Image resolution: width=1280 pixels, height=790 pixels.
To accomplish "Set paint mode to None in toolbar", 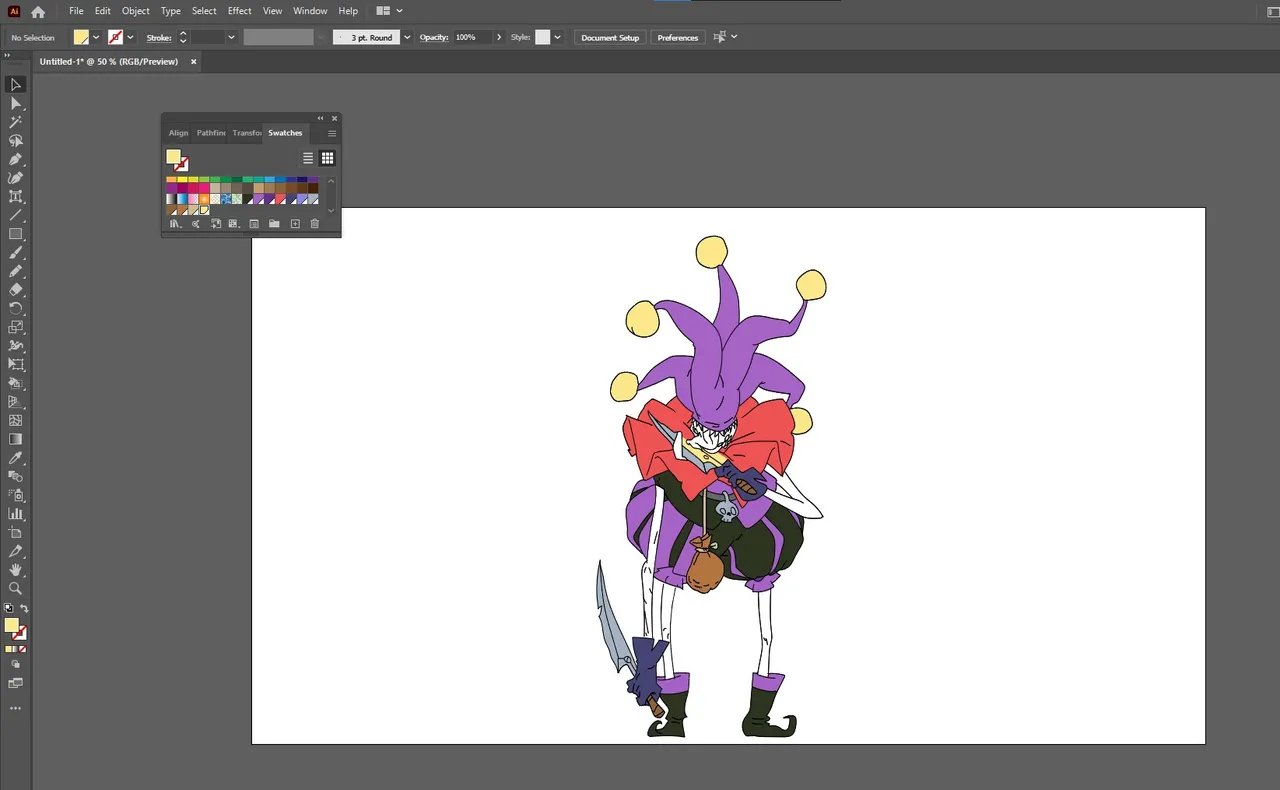I will click(x=22, y=649).
